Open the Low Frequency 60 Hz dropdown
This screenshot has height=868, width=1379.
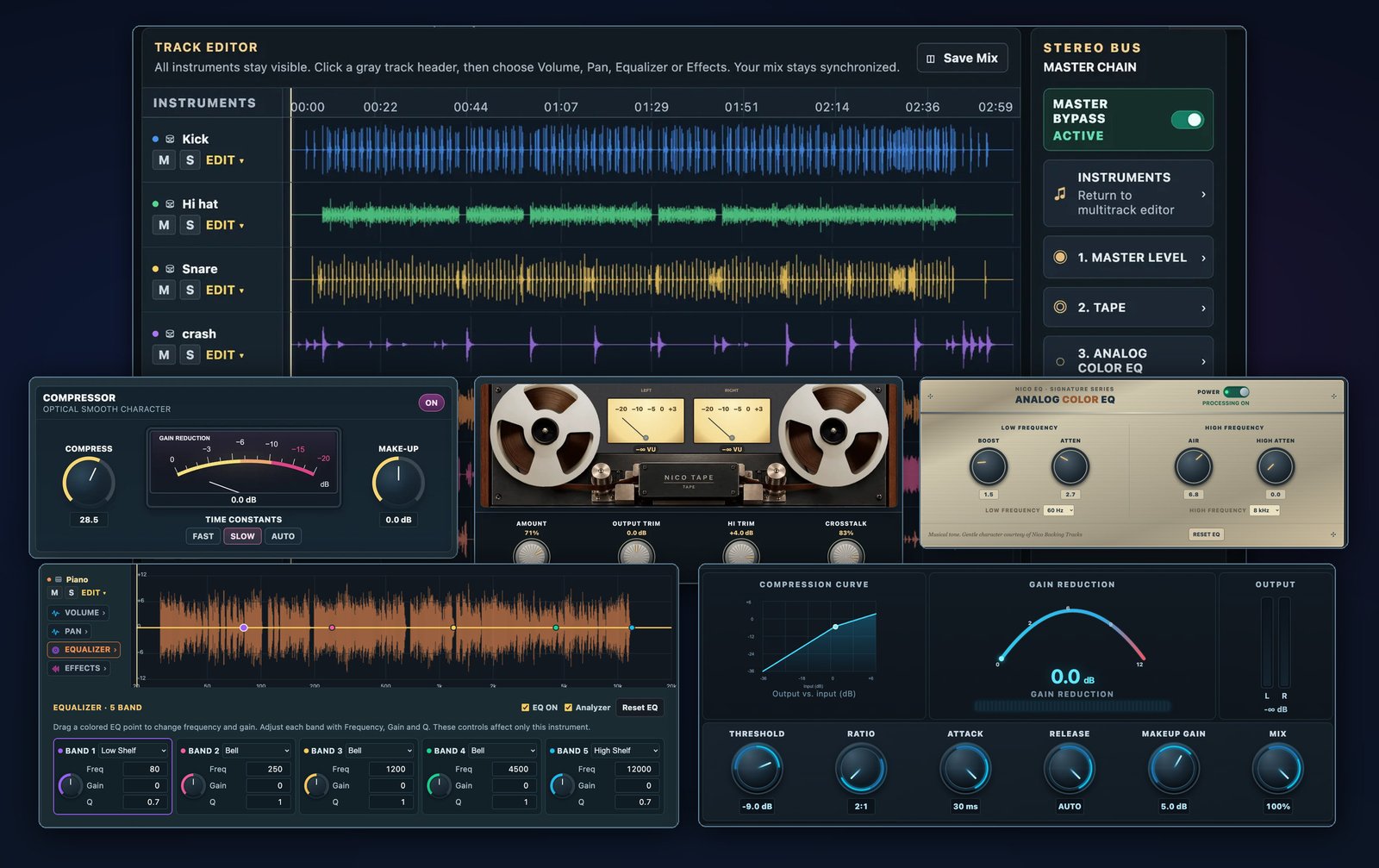pyautogui.click(x=1059, y=510)
